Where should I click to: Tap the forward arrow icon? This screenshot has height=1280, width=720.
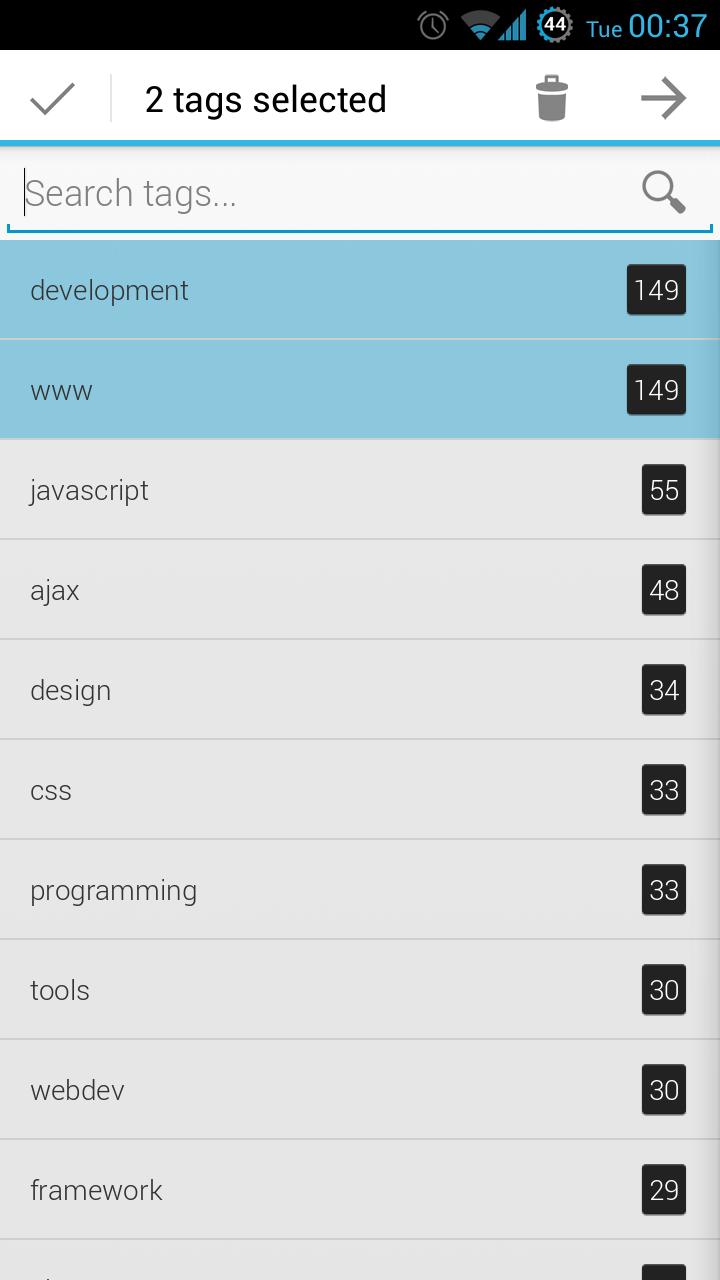click(663, 99)
